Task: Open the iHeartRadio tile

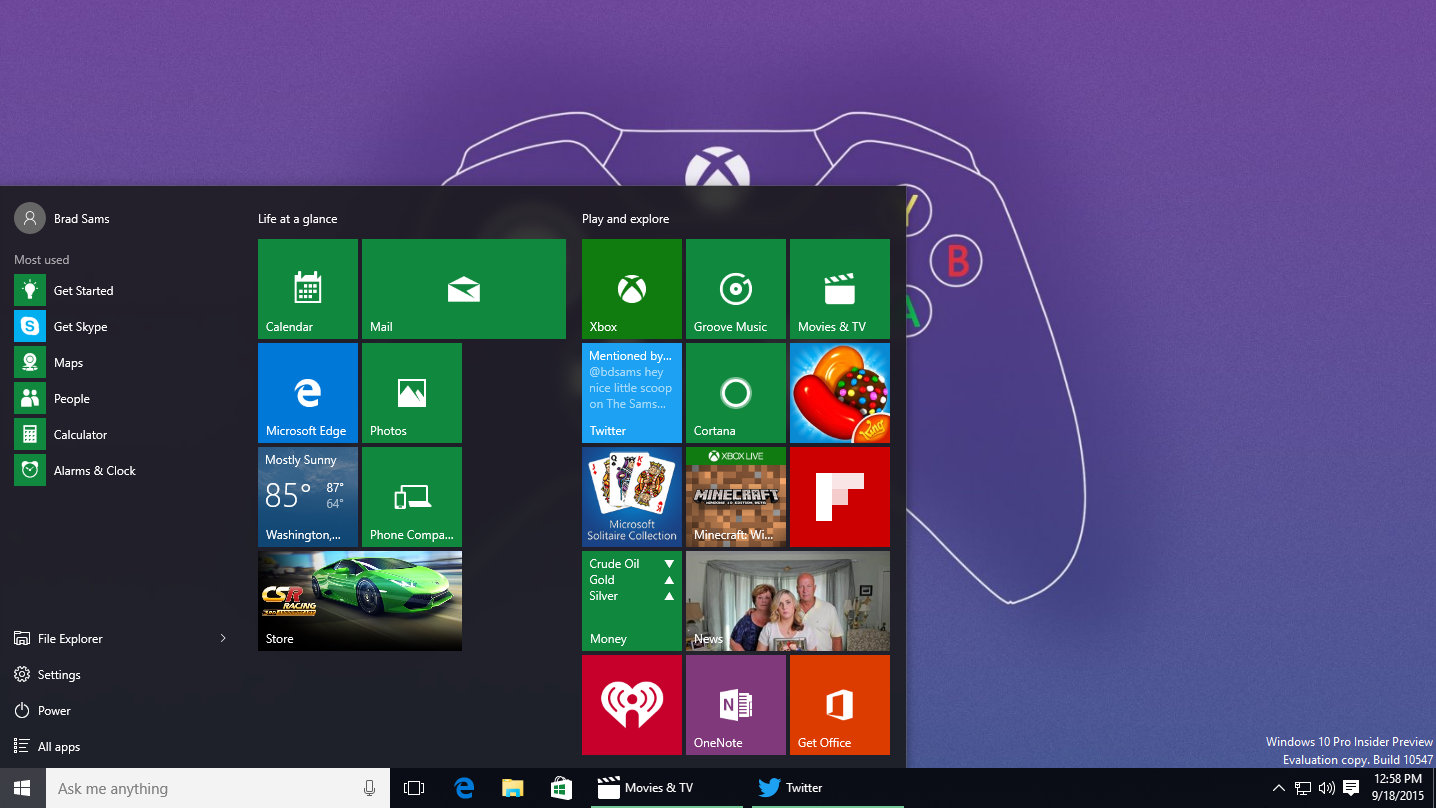Action: 632,705
